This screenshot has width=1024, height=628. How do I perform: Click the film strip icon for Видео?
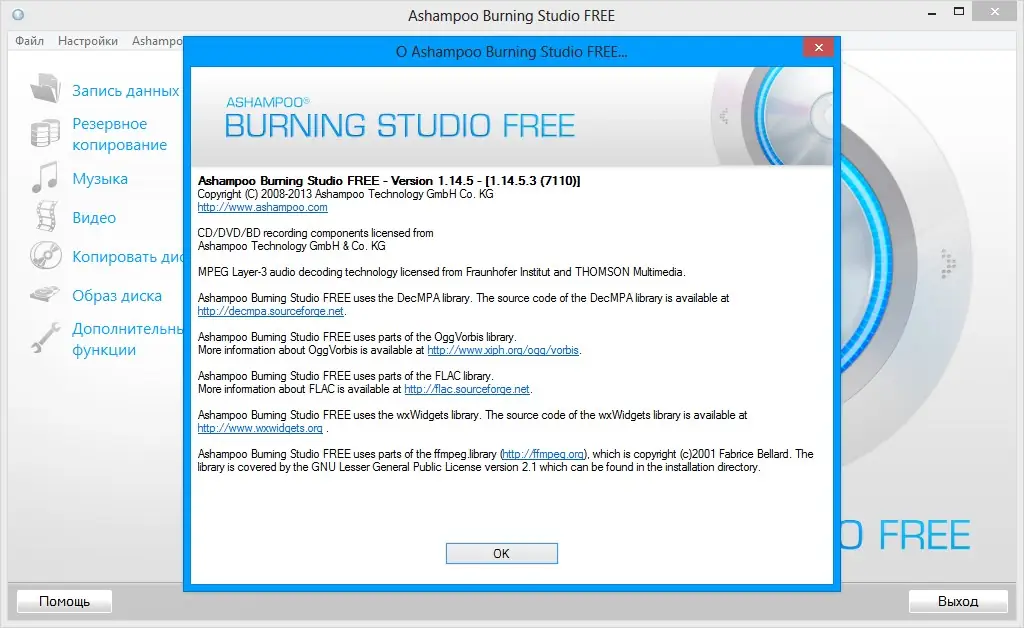pos(46,216)
